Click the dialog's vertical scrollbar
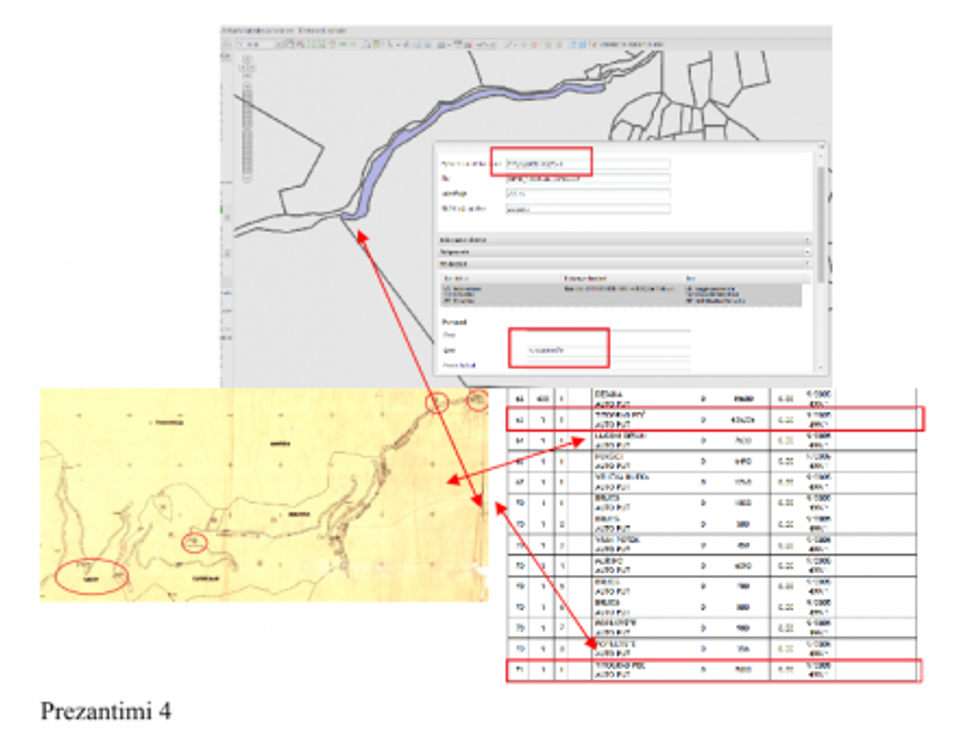Screen dimensions: 980x736 pos(821,220)
